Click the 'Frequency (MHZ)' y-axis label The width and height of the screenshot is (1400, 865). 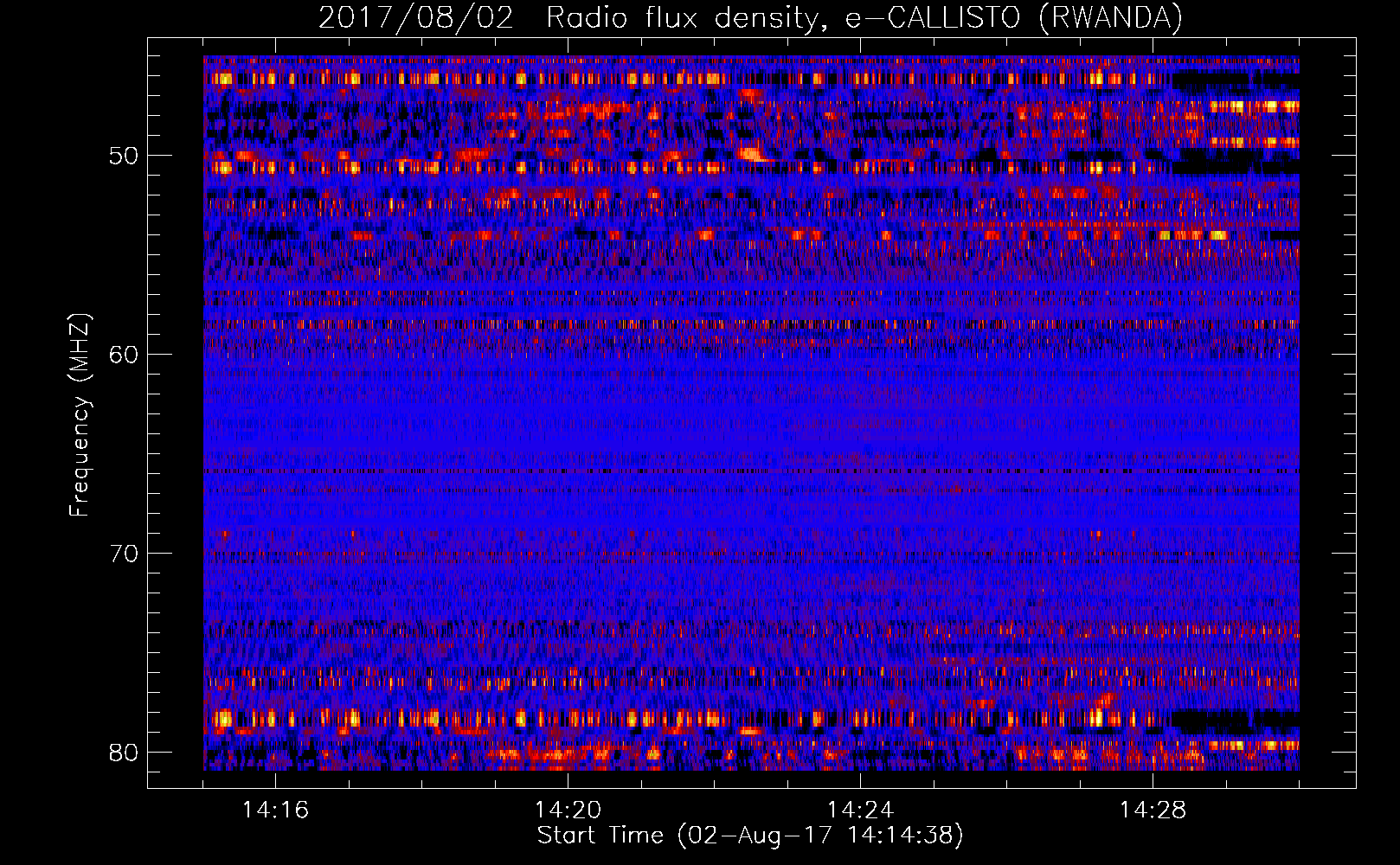click(x=79, y=415)
